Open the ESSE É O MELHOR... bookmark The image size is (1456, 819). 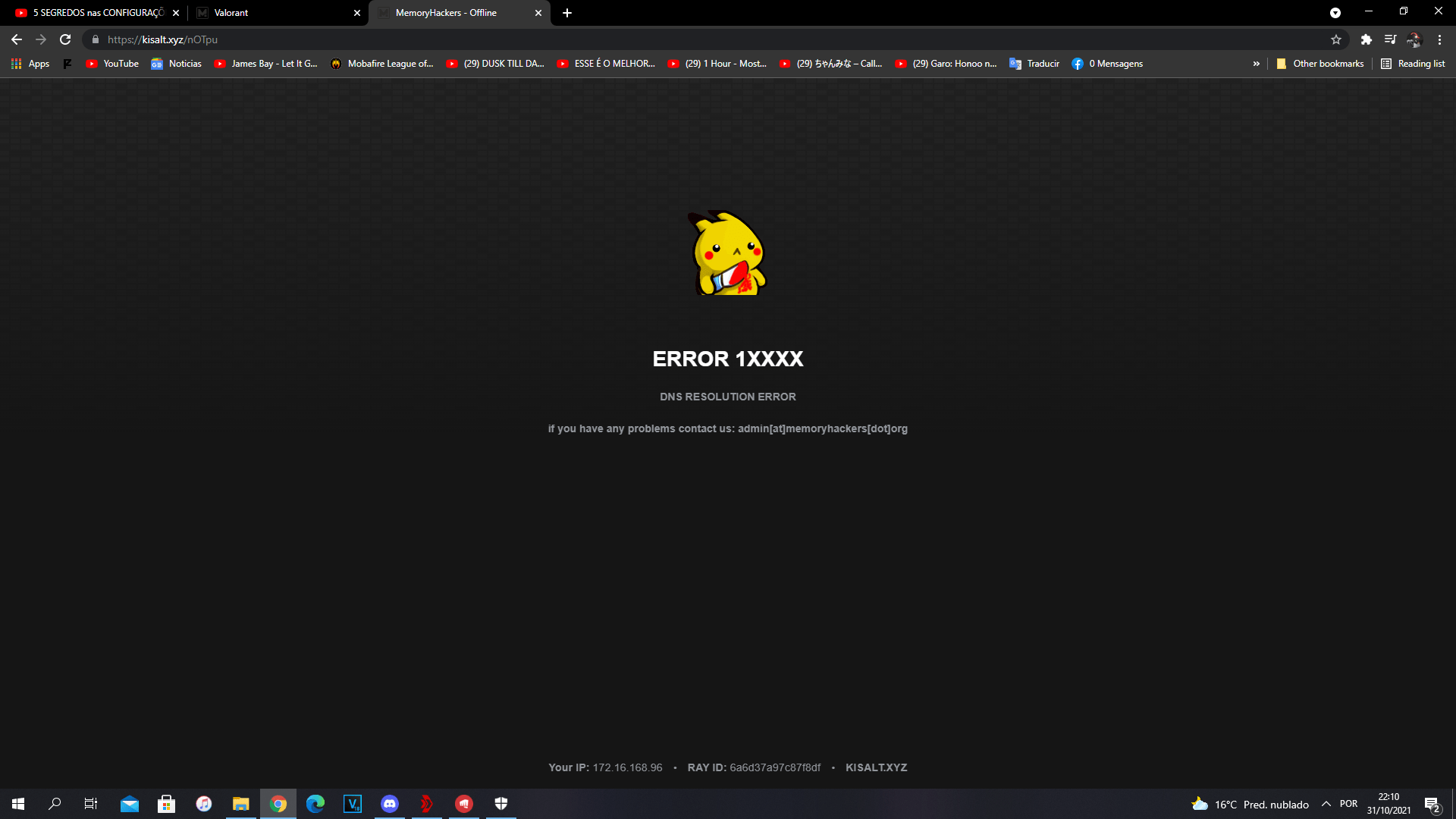coord(606,64)
